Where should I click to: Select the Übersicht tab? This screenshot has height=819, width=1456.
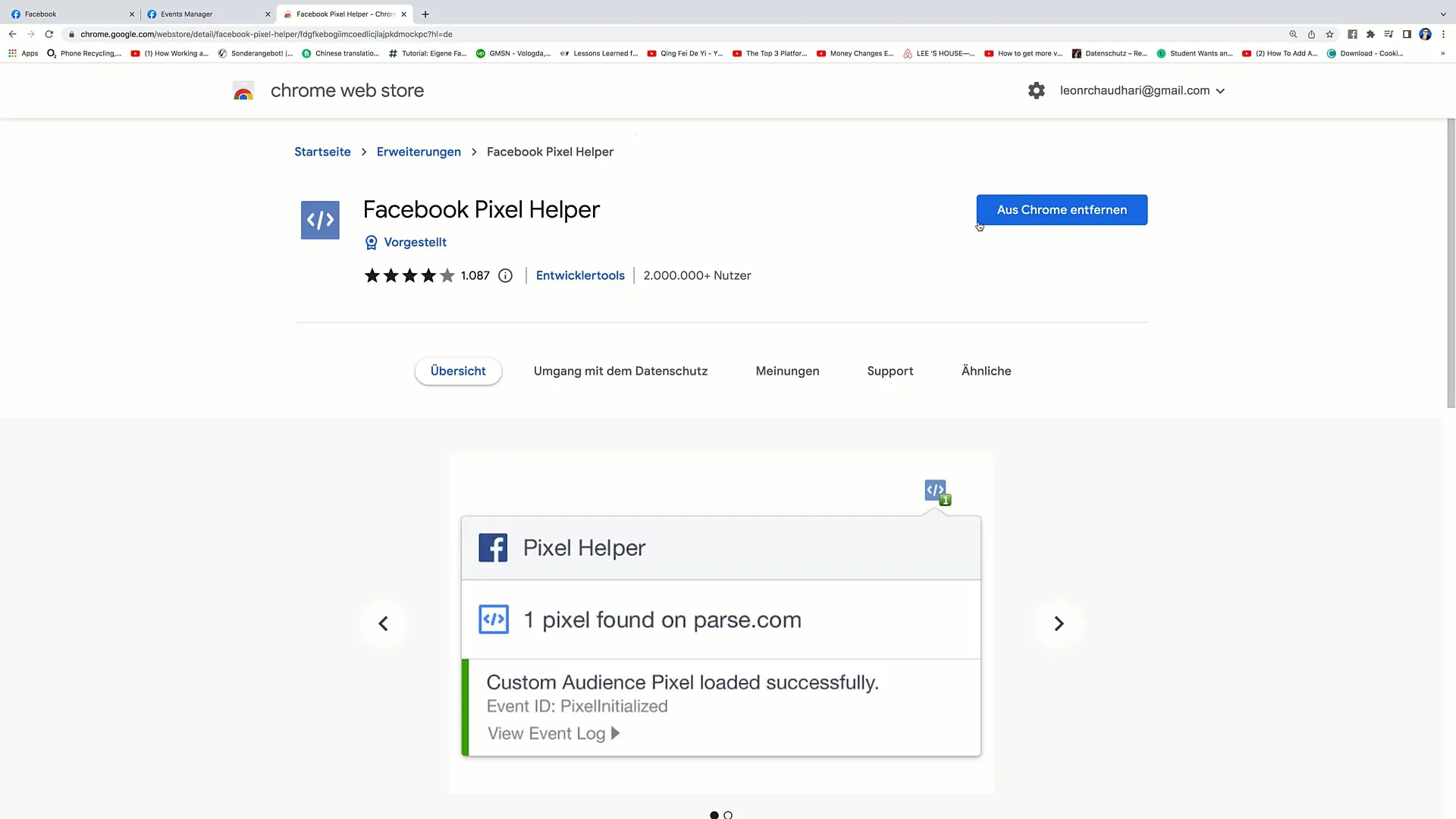point(458,371)
